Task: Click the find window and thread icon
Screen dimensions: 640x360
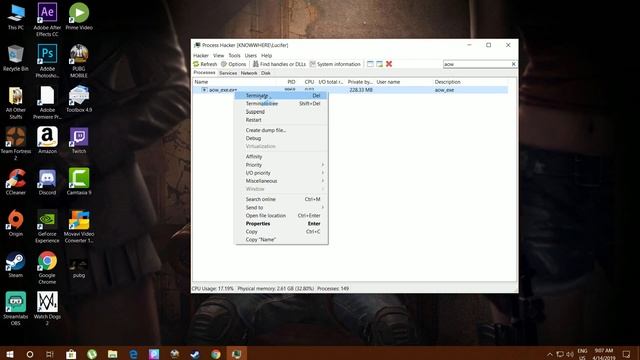Action: [379, 64]
